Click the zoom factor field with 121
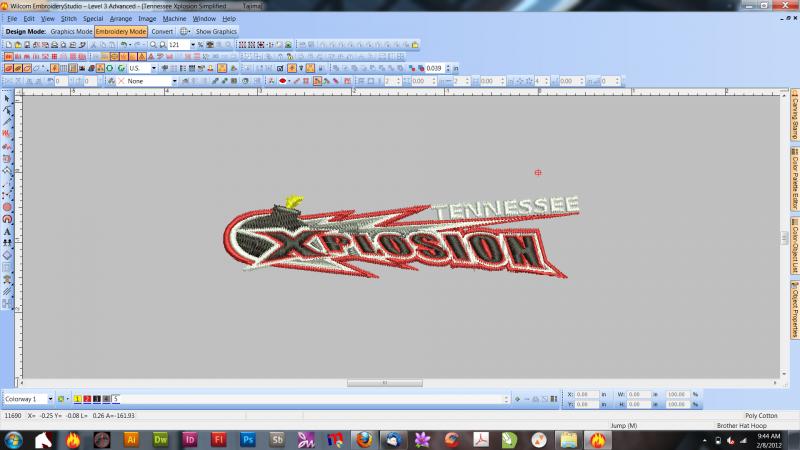Image resolution: width=800 pixels, height=450 pixels. pyautogui.click(x=179, y=45)
